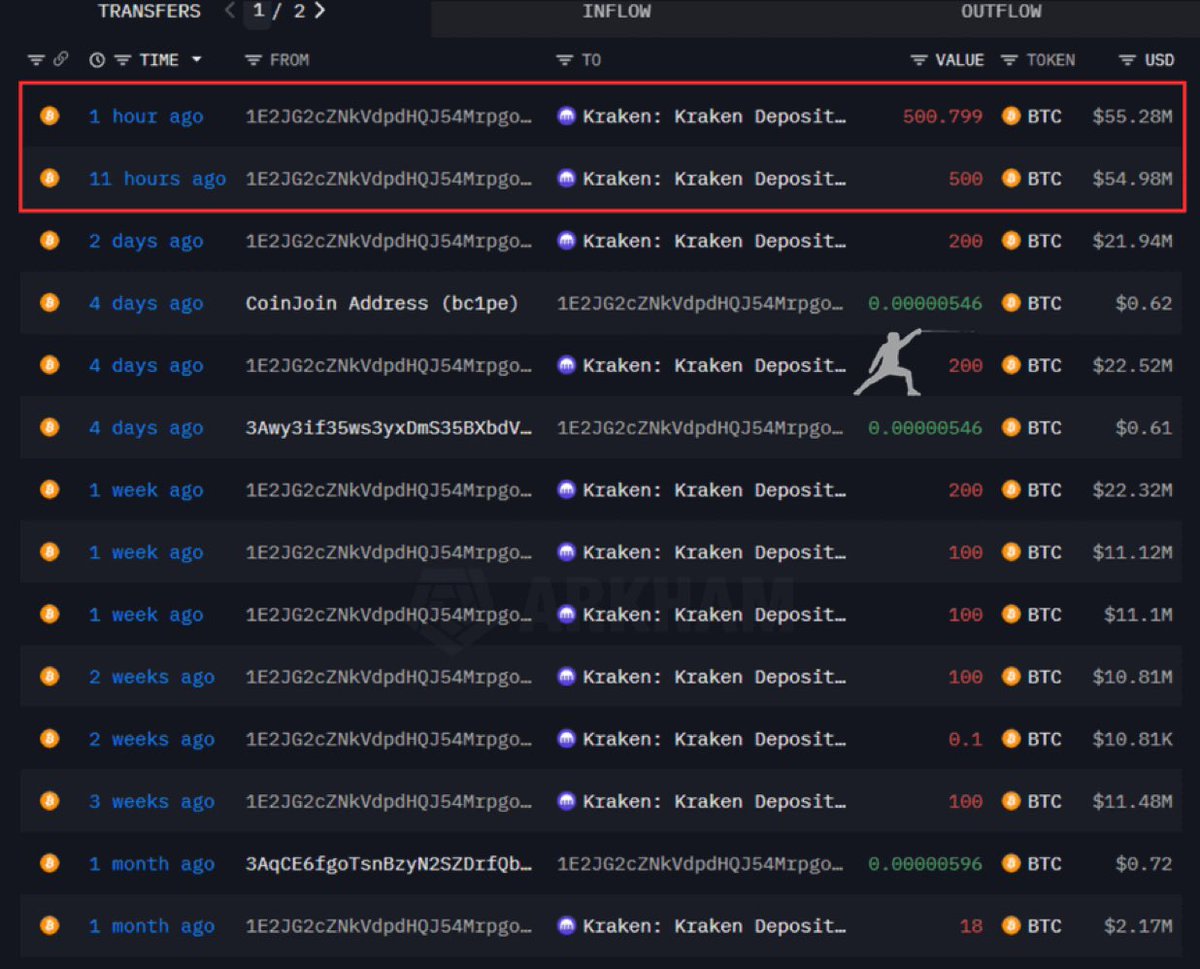Click the $11.48M USD amount
The width and height of the screenshot is (1200, 969).
point(1132,801)
